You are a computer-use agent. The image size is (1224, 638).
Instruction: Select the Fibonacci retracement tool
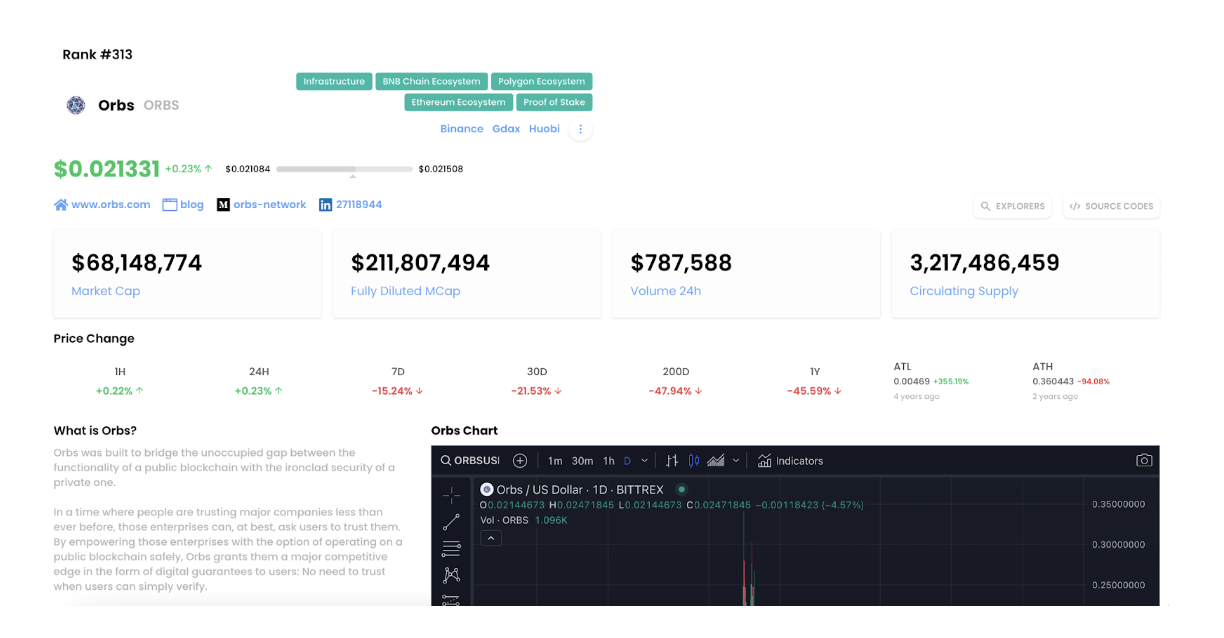pyautogui.click(x=451, y=549)
